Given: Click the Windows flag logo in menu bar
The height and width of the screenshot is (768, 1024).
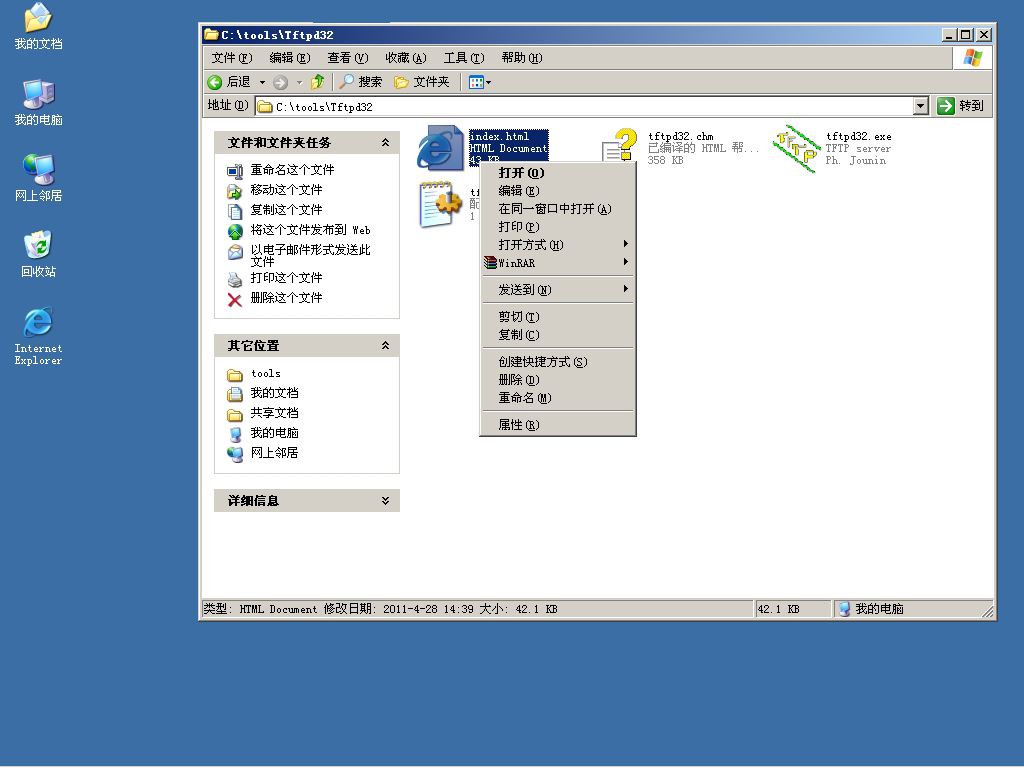Looking at the screenshot, I should click(x=972, y=57).
